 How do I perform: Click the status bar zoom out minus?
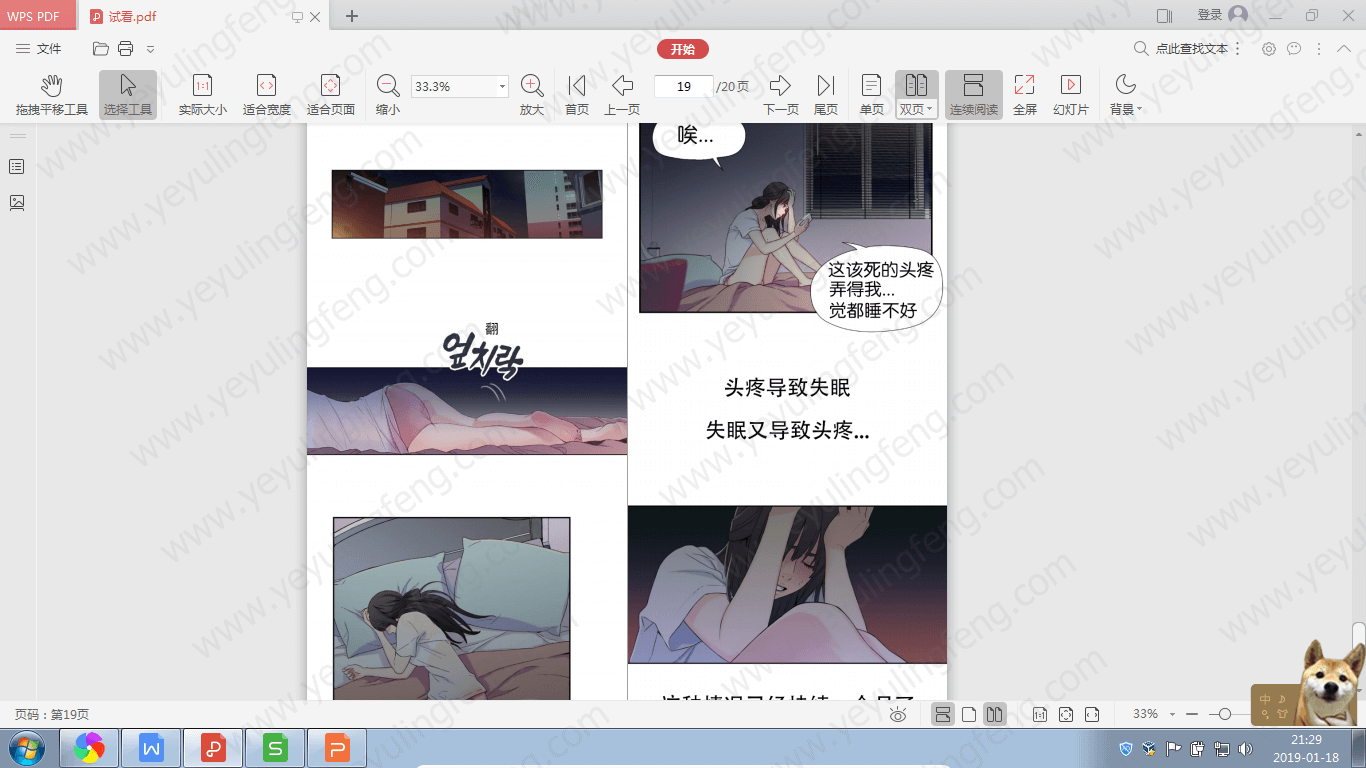[1191, 714]
